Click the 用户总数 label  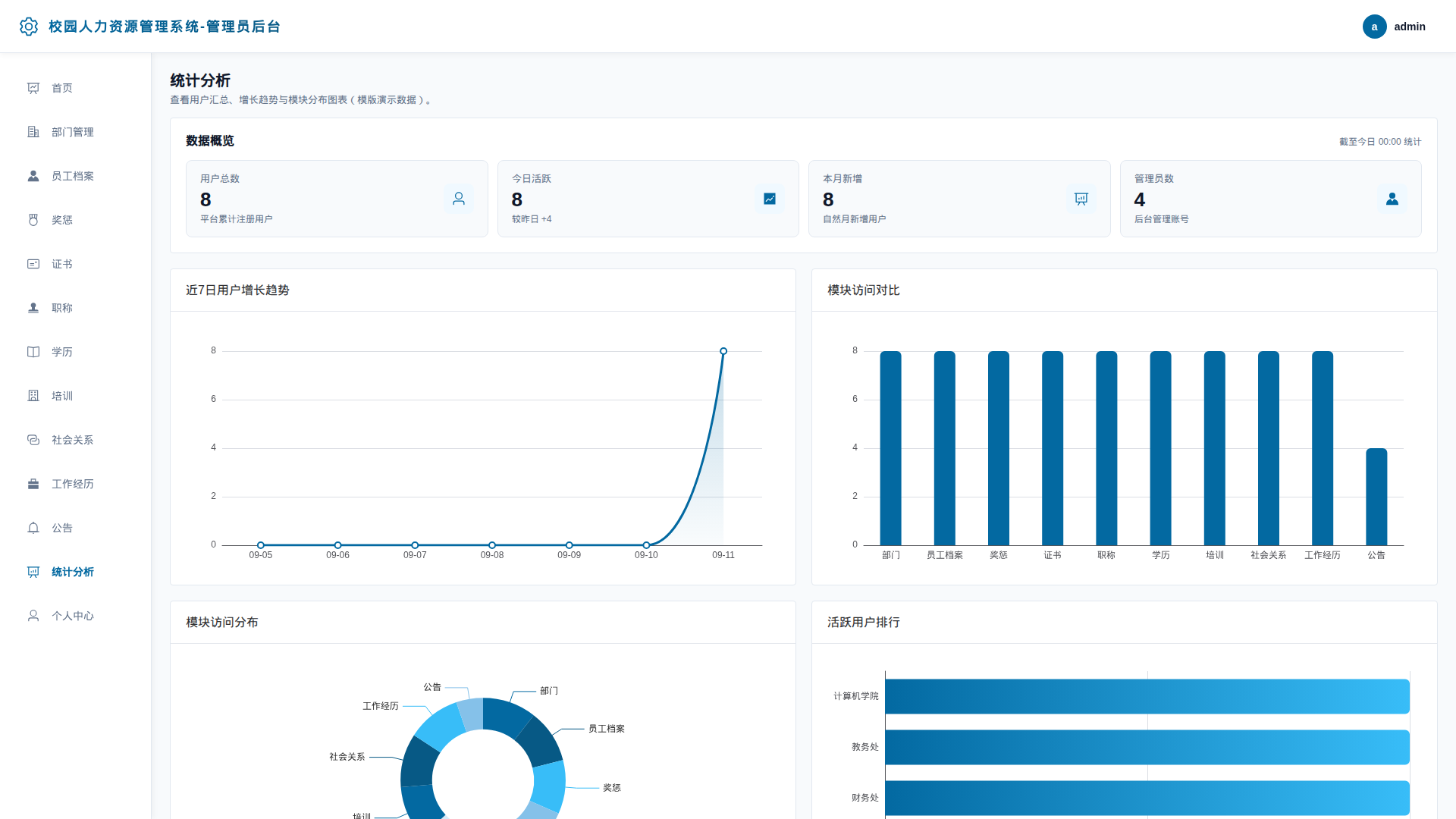pos(220,179)
